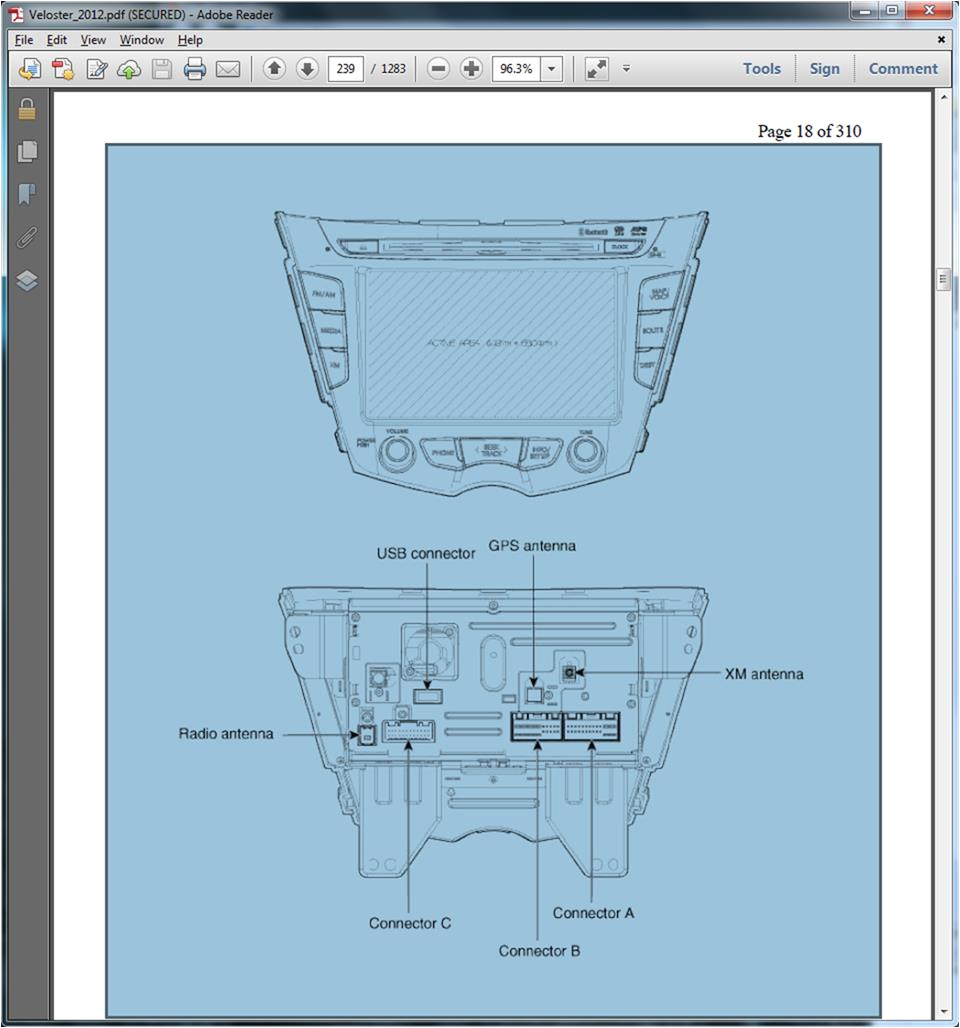Toggle read mode with the arrows icon

597,69
